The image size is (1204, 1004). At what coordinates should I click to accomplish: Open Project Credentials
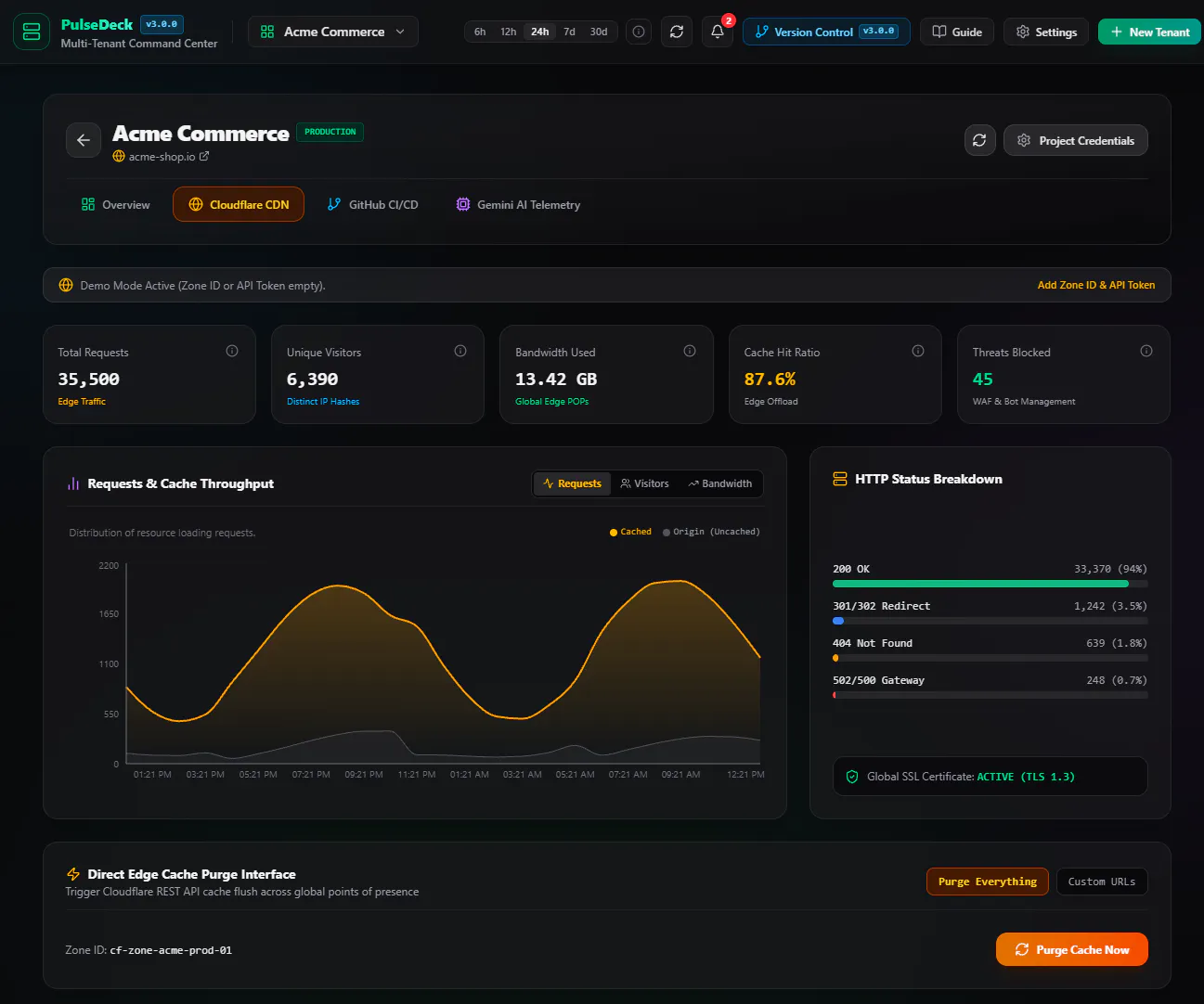coord(1076,140)
